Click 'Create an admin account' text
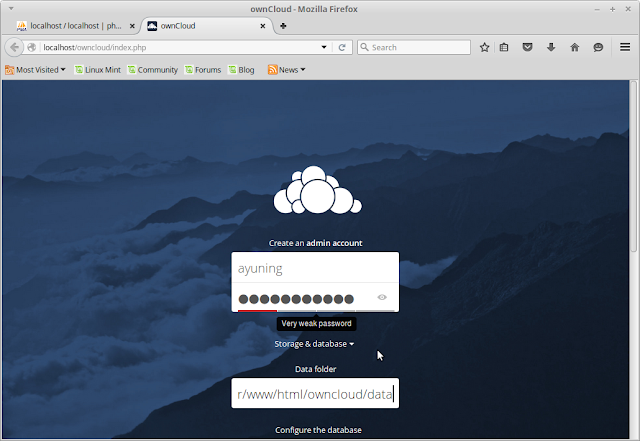640x441 pixels. point(315,243)
